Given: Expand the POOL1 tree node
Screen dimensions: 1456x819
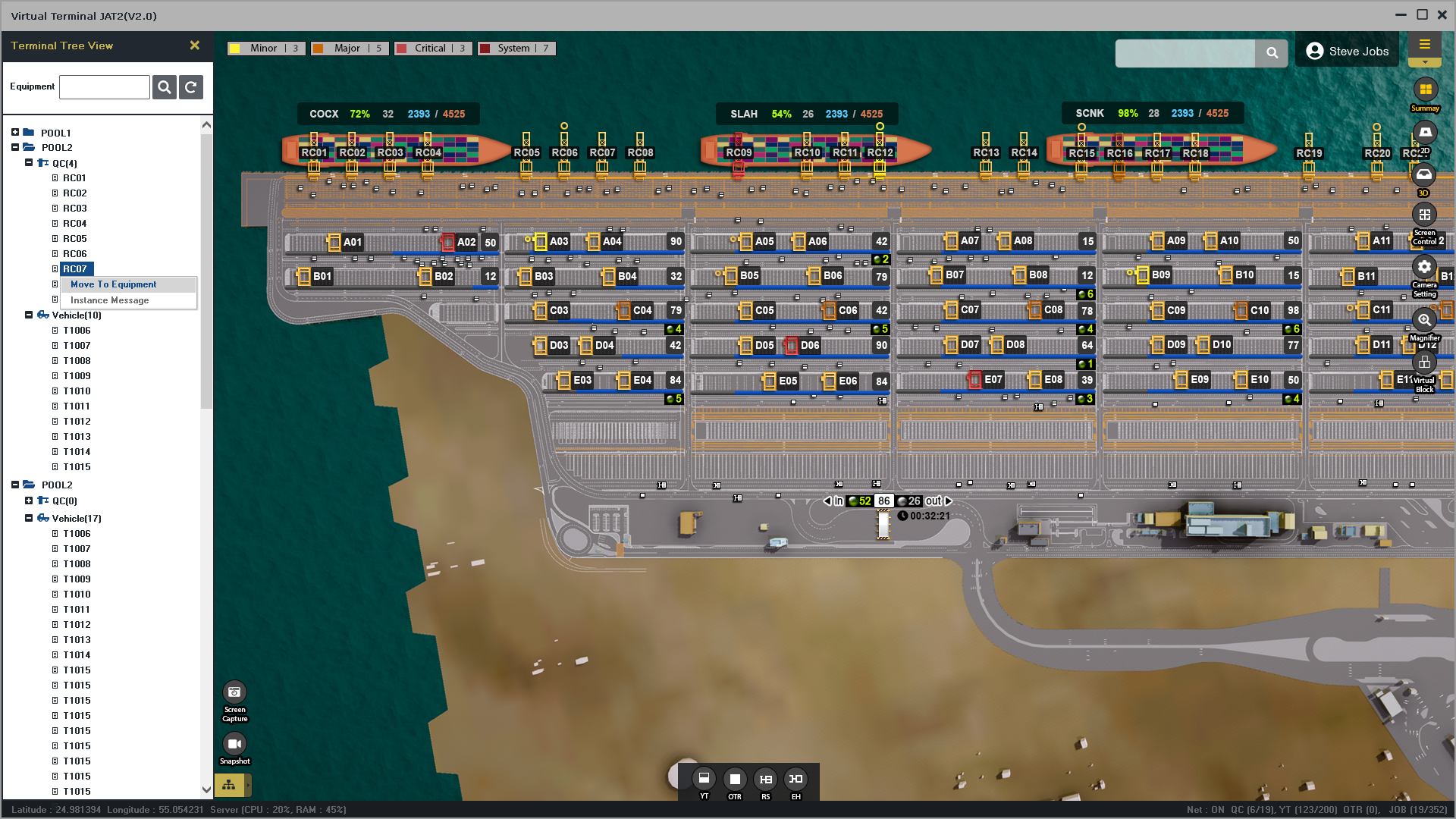Looking at the screenshot, I should point(15,133).
